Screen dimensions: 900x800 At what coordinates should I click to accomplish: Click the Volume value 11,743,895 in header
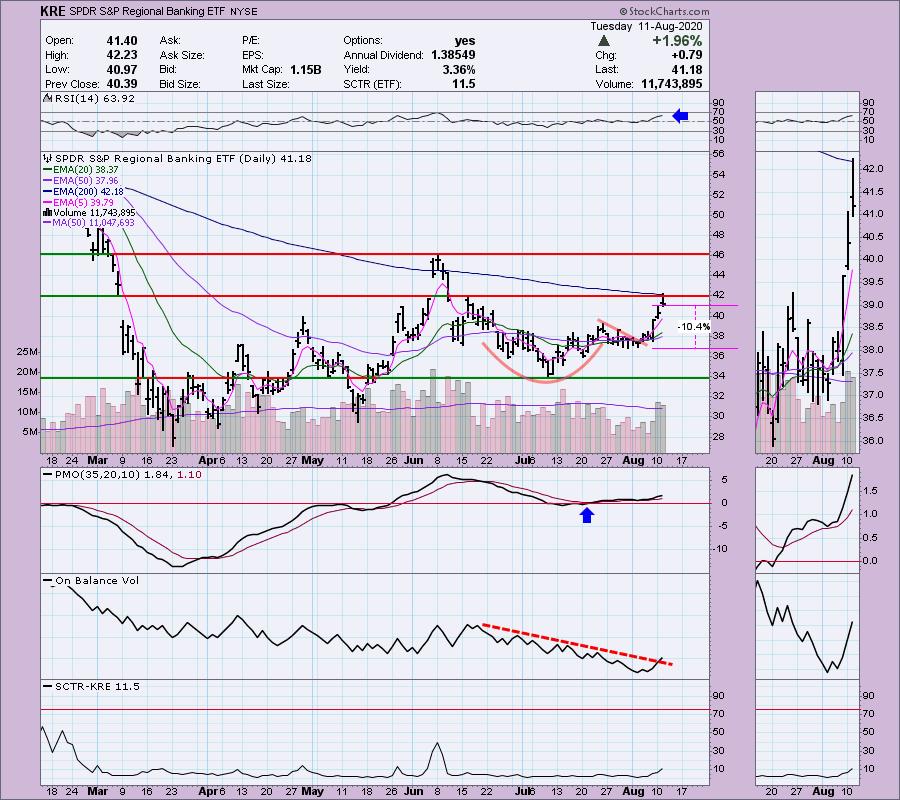(x=672, y=84)
